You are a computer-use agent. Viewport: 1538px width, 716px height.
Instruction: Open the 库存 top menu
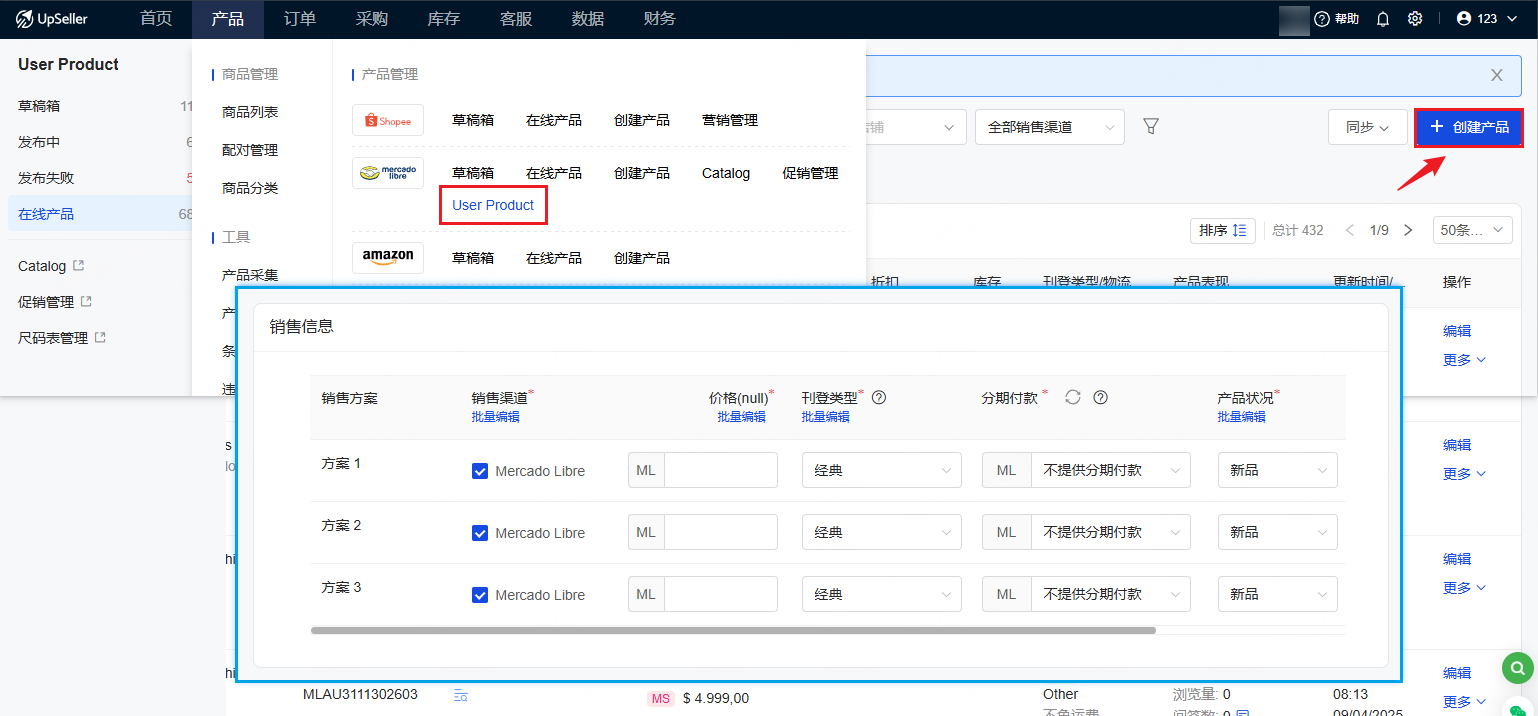[444, 19]
